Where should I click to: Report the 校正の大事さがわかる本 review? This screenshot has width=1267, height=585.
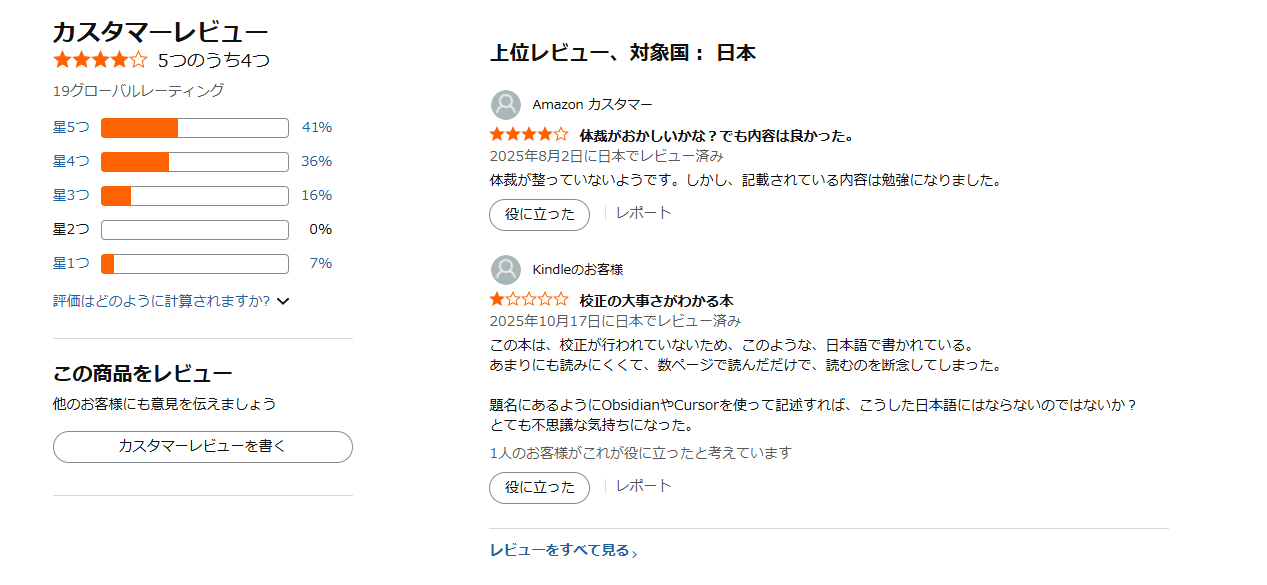click(643, 486)
